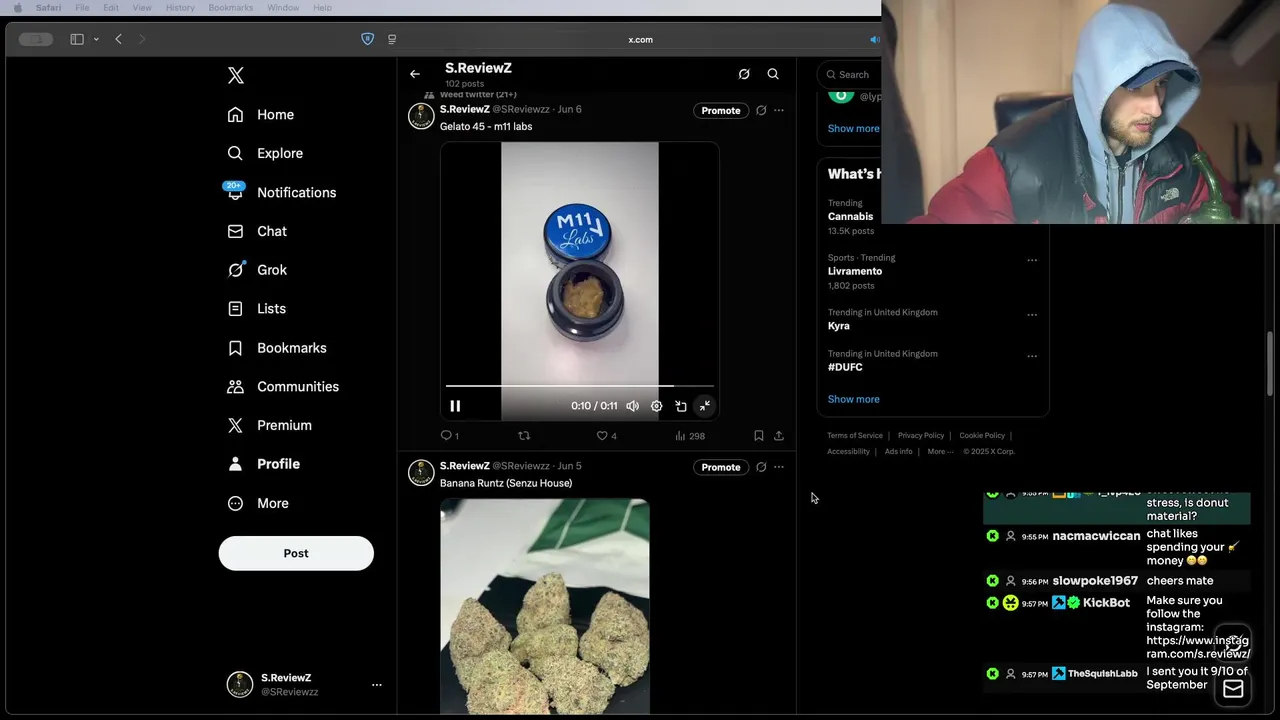Click the Search input field
This screenshot has width=1280, height=720.
coord(849,74)
